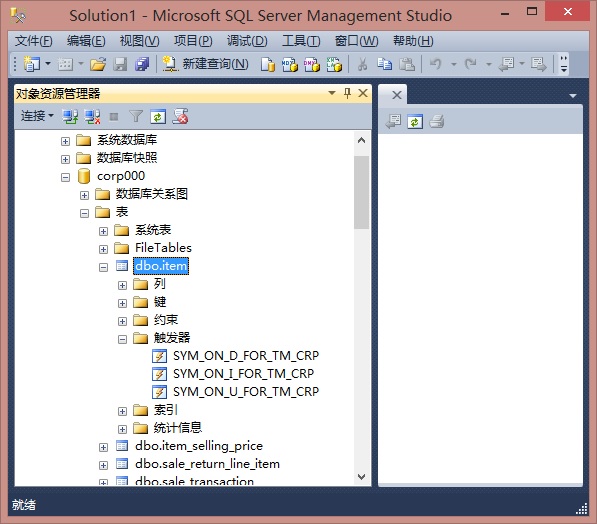Viewport: 597px width, 524px height.
Task: Select trigger SYM_ON_I_FOR_TM_CRP
Action: (x=244, y=374)
